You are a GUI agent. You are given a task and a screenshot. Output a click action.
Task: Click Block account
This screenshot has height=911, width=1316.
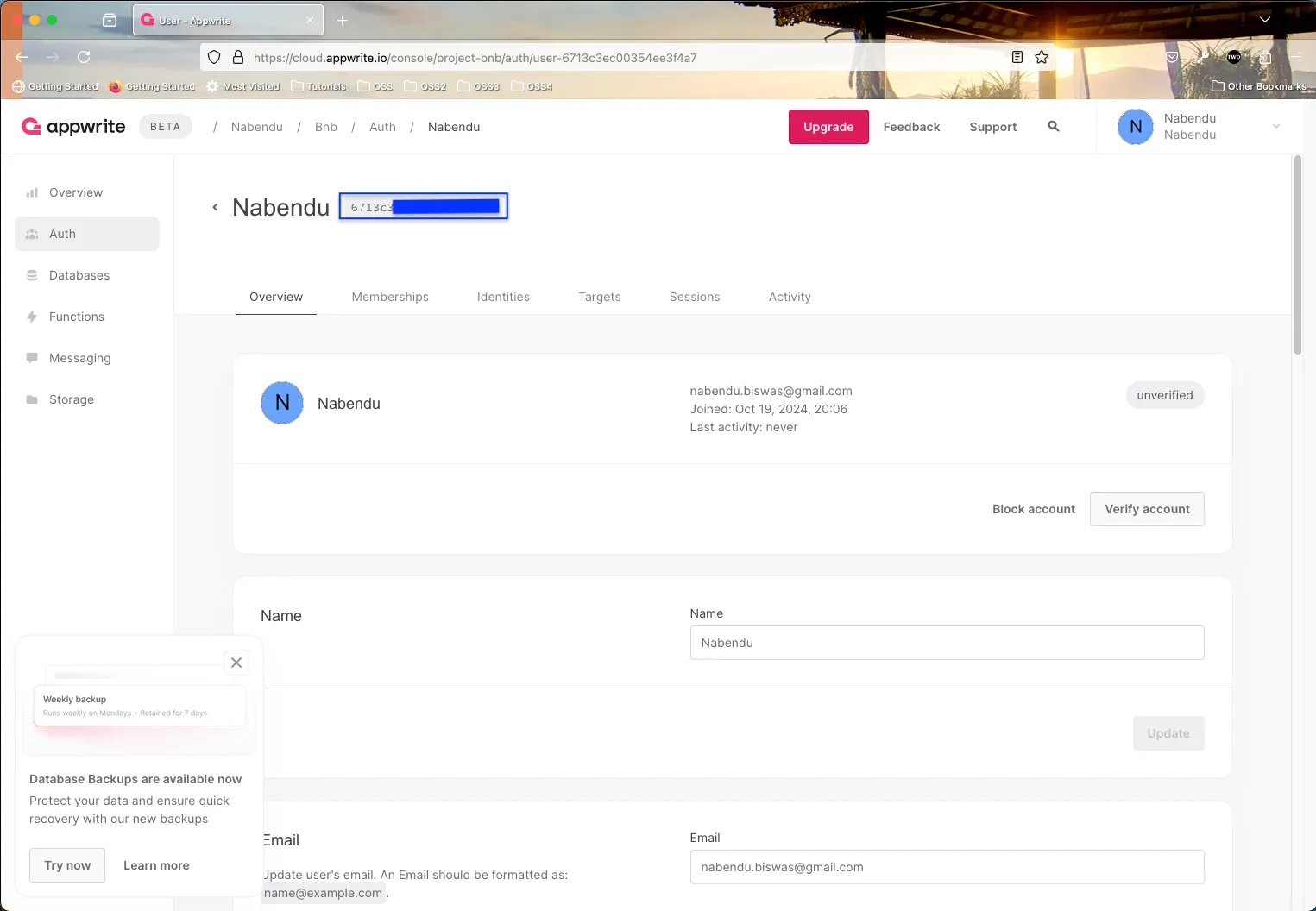coord(1034,509)
